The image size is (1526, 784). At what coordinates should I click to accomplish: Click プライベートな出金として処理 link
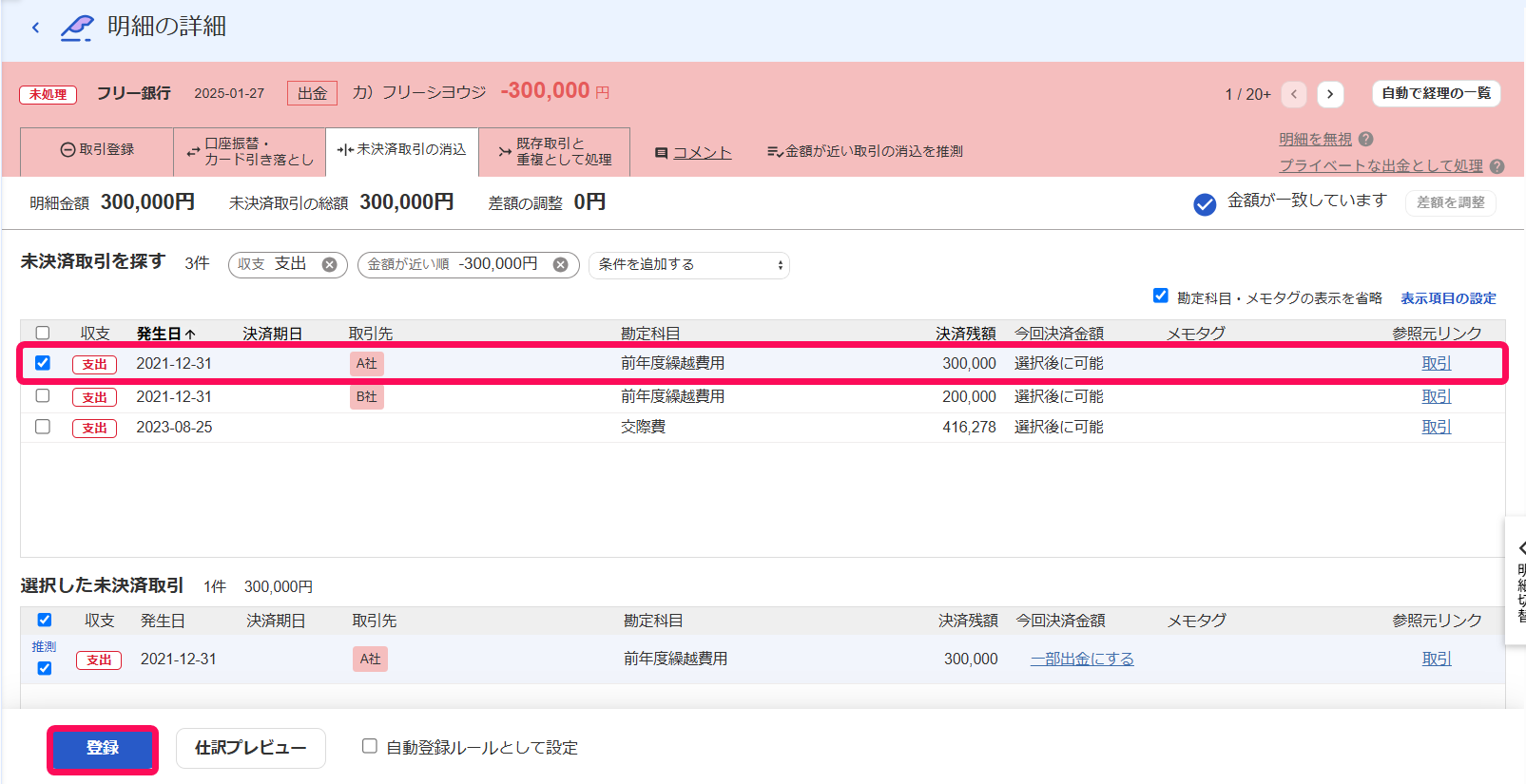point(1381,165)
